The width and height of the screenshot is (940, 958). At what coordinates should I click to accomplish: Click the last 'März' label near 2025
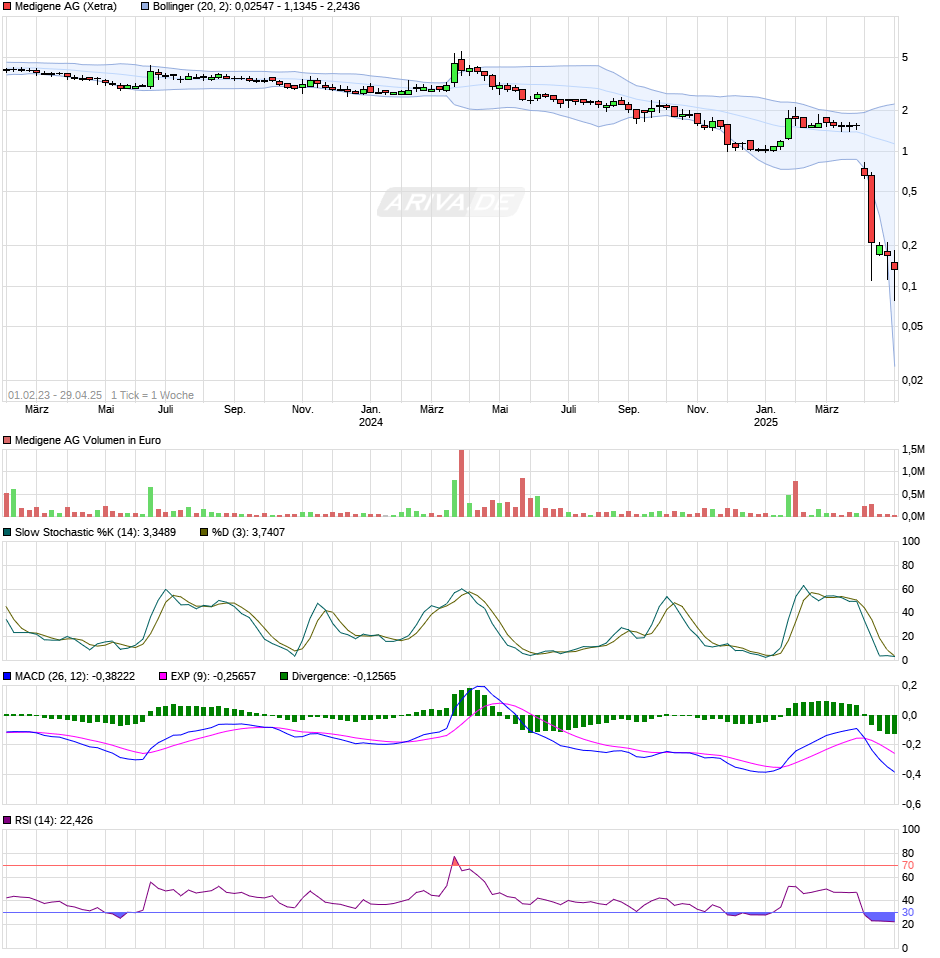click(826, 409)
